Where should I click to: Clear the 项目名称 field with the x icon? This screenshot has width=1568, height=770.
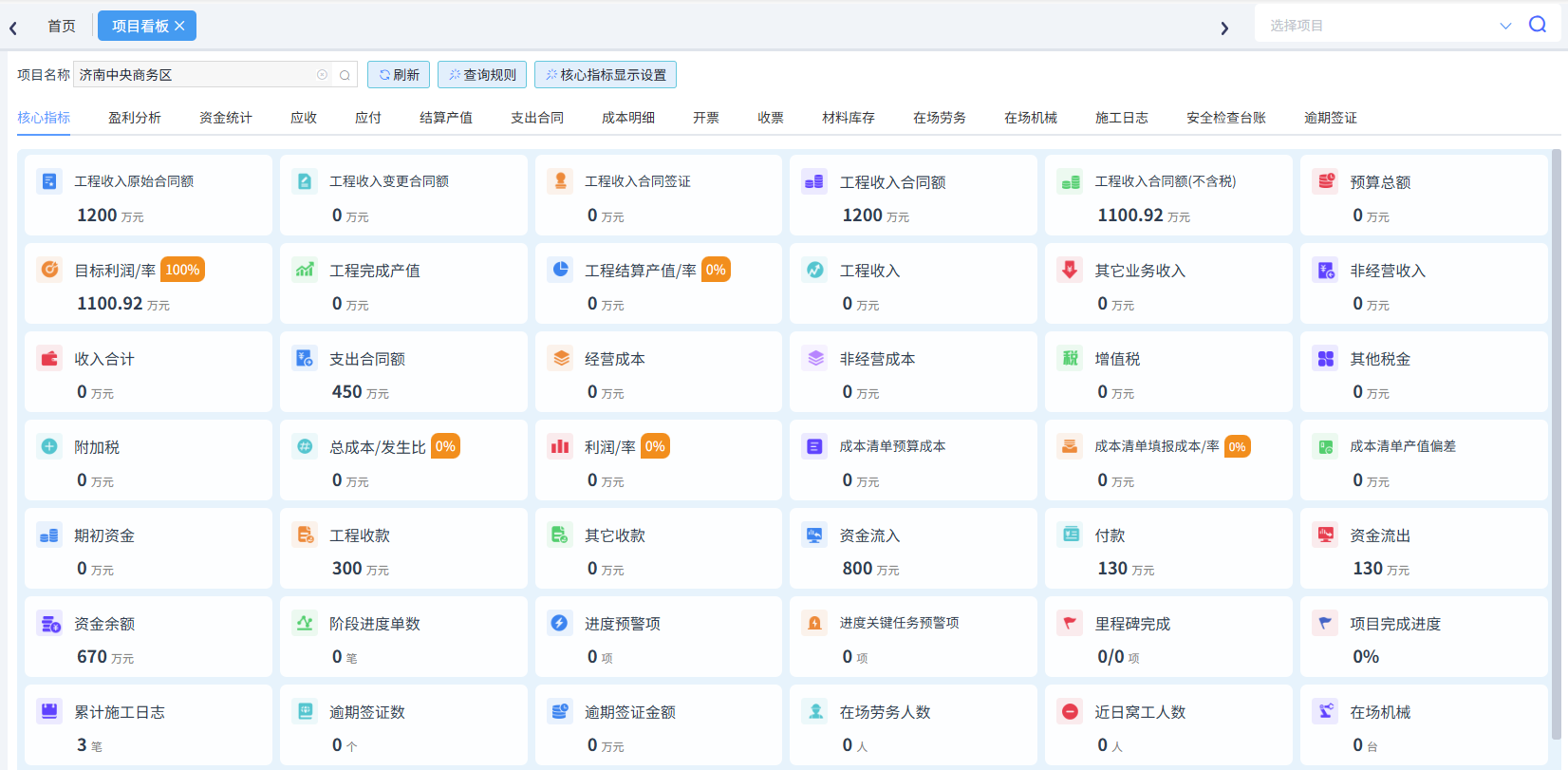click(323, 75)
